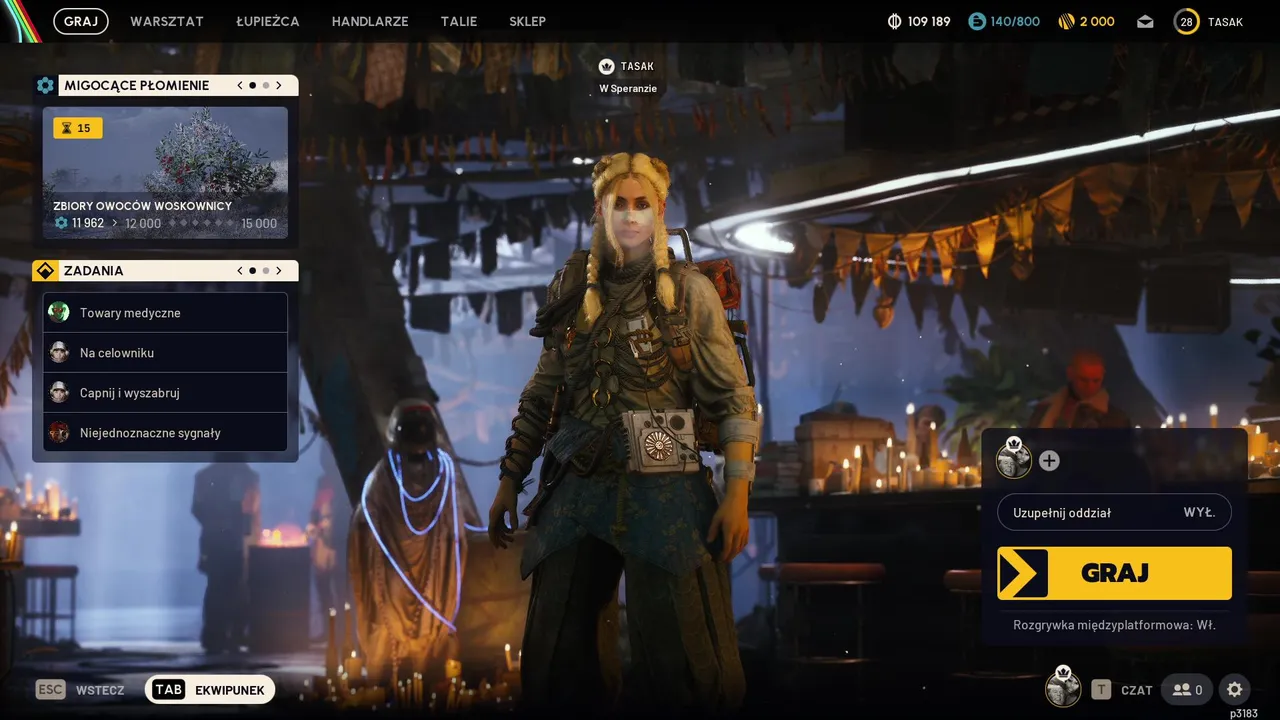Click the Zadania section icon
Screen dimensions: 1280x720
pyautogui.click(x=45, y=271)
